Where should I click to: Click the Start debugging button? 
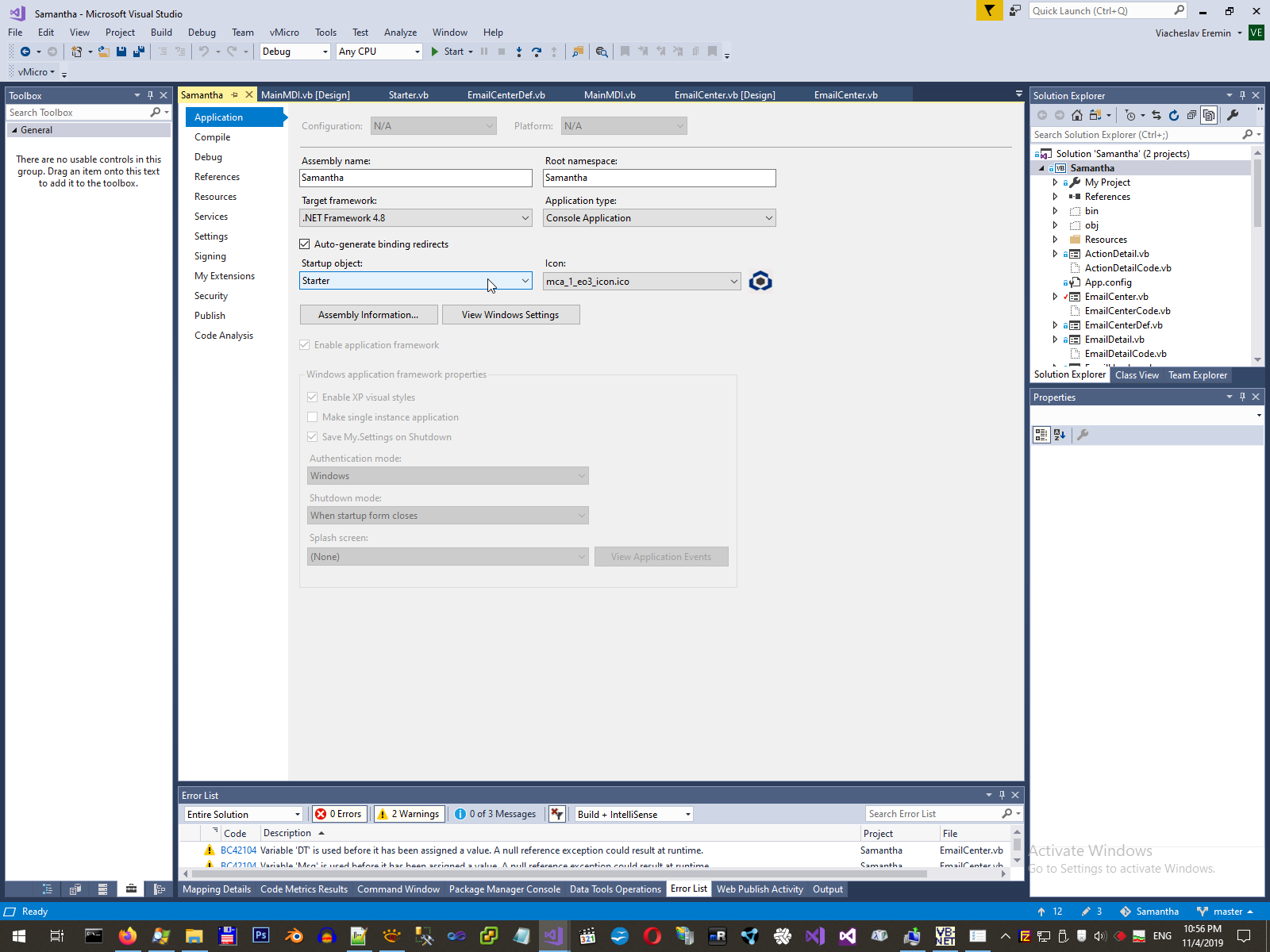[448, 52]
